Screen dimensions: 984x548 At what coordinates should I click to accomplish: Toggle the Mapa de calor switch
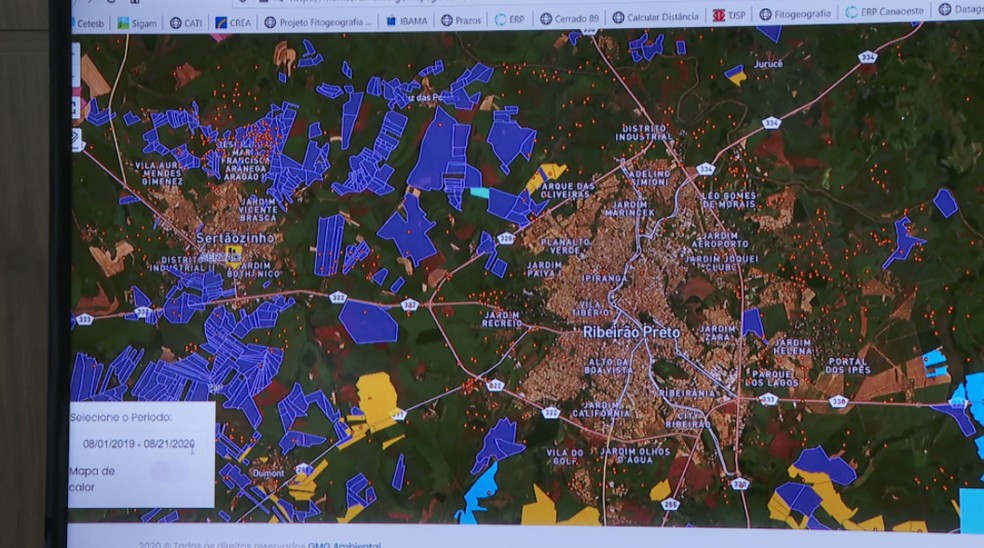click(x=168, y=470)
